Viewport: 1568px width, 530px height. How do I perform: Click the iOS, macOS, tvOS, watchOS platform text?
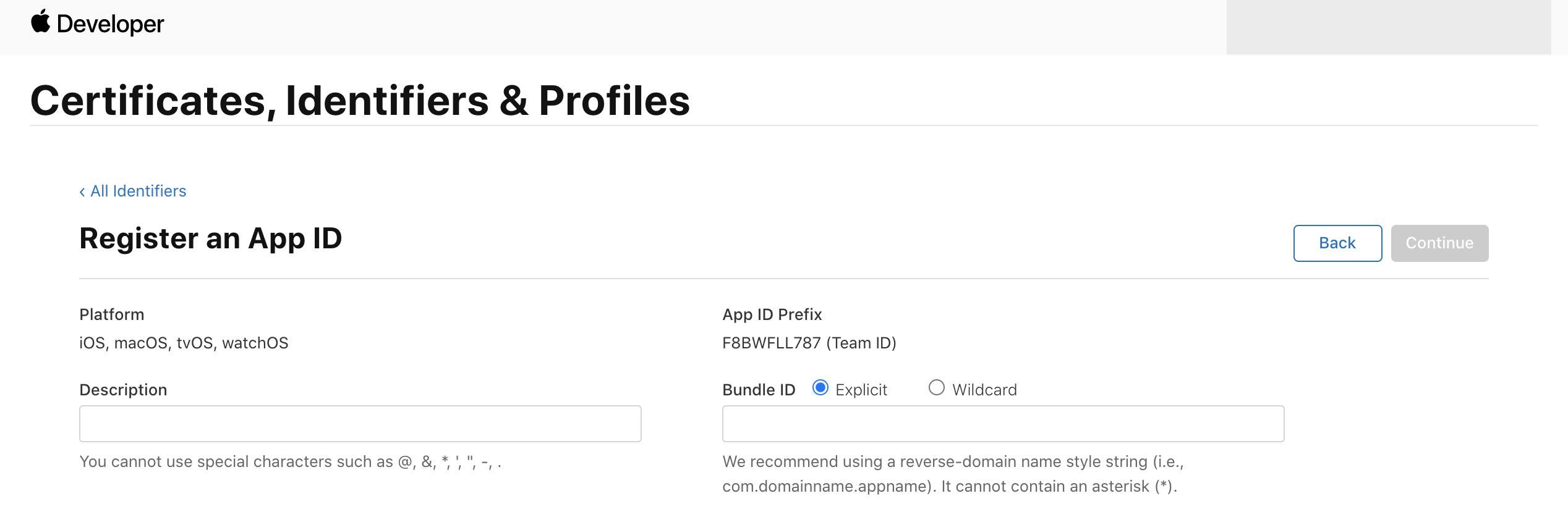pyautogui.click(x=184, y=343)
